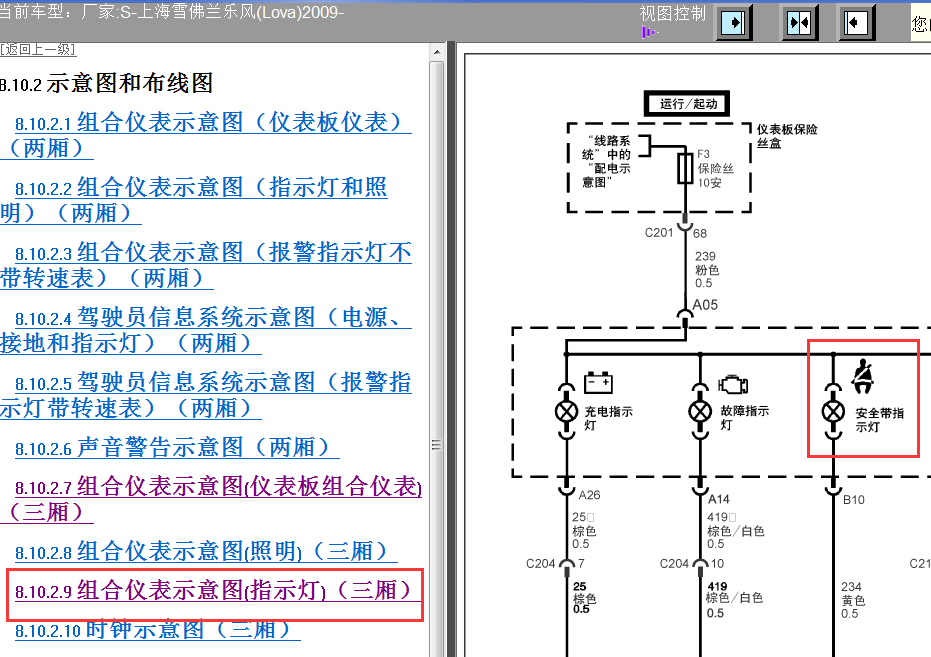
Task: Click the 仪表板保险丝盒 label
Action: tap(787, 136)
